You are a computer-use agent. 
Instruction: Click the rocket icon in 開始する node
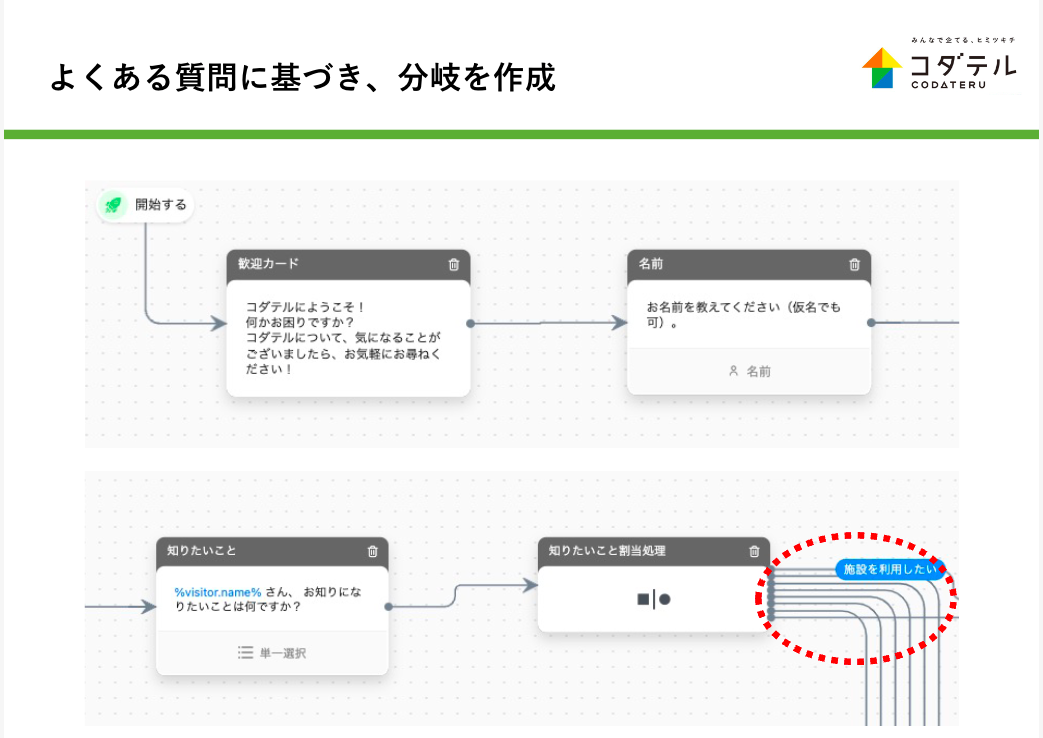pyautogui.click(x=113, y=204)
